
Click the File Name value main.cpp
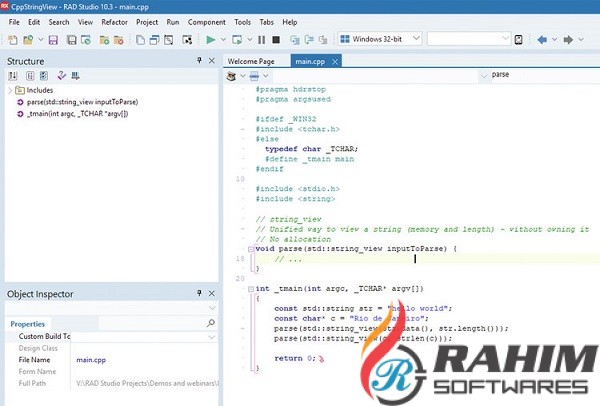91,360
